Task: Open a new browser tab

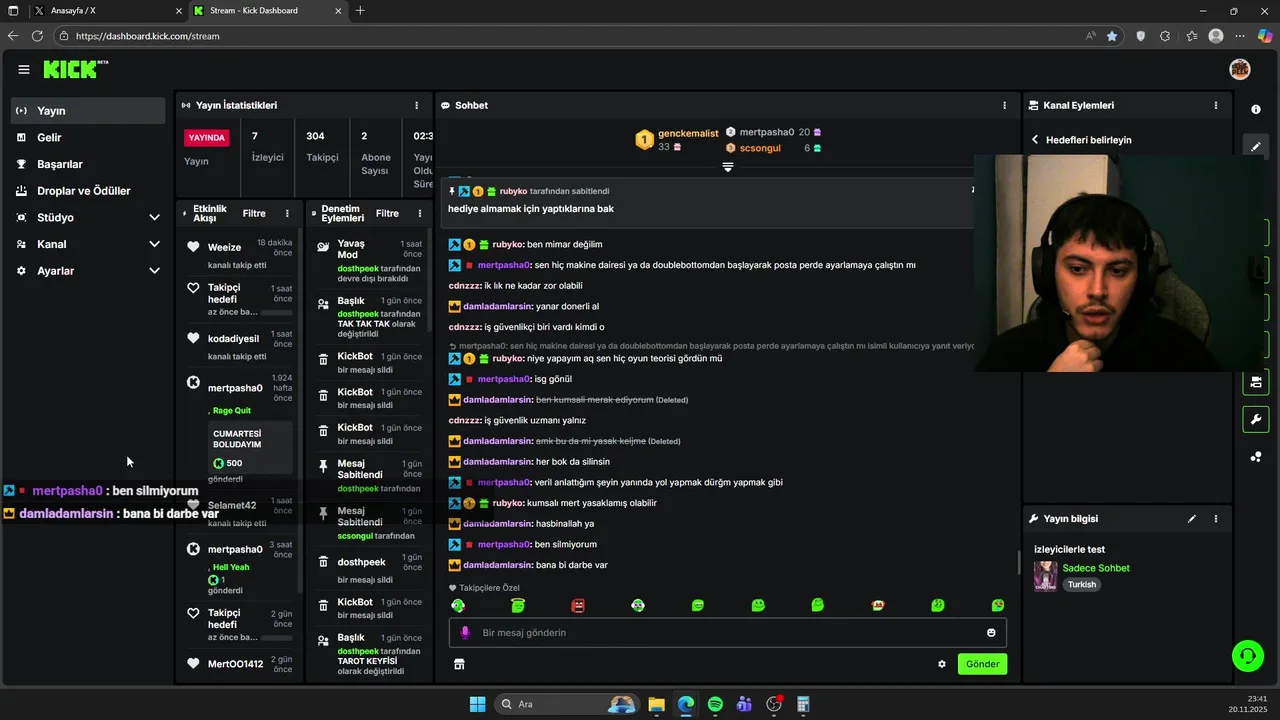Action: [x=360, y=11]
